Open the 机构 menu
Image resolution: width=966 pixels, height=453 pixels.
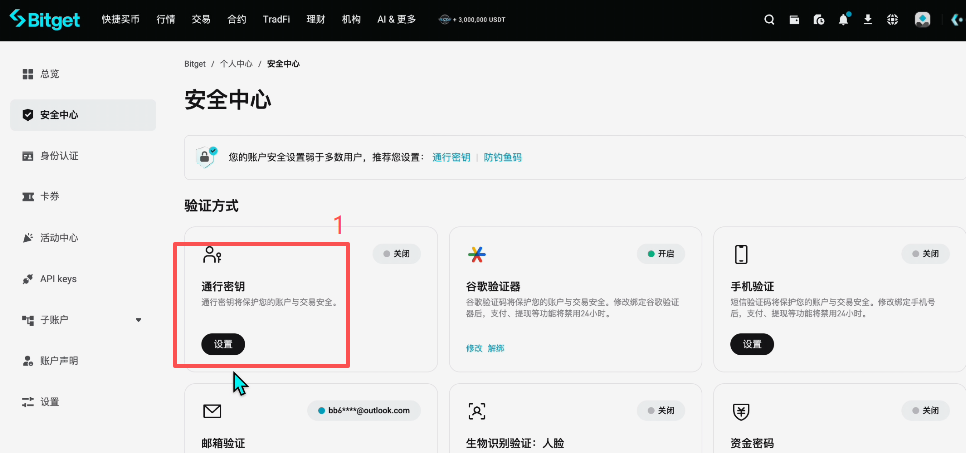[x=351, y=20]
